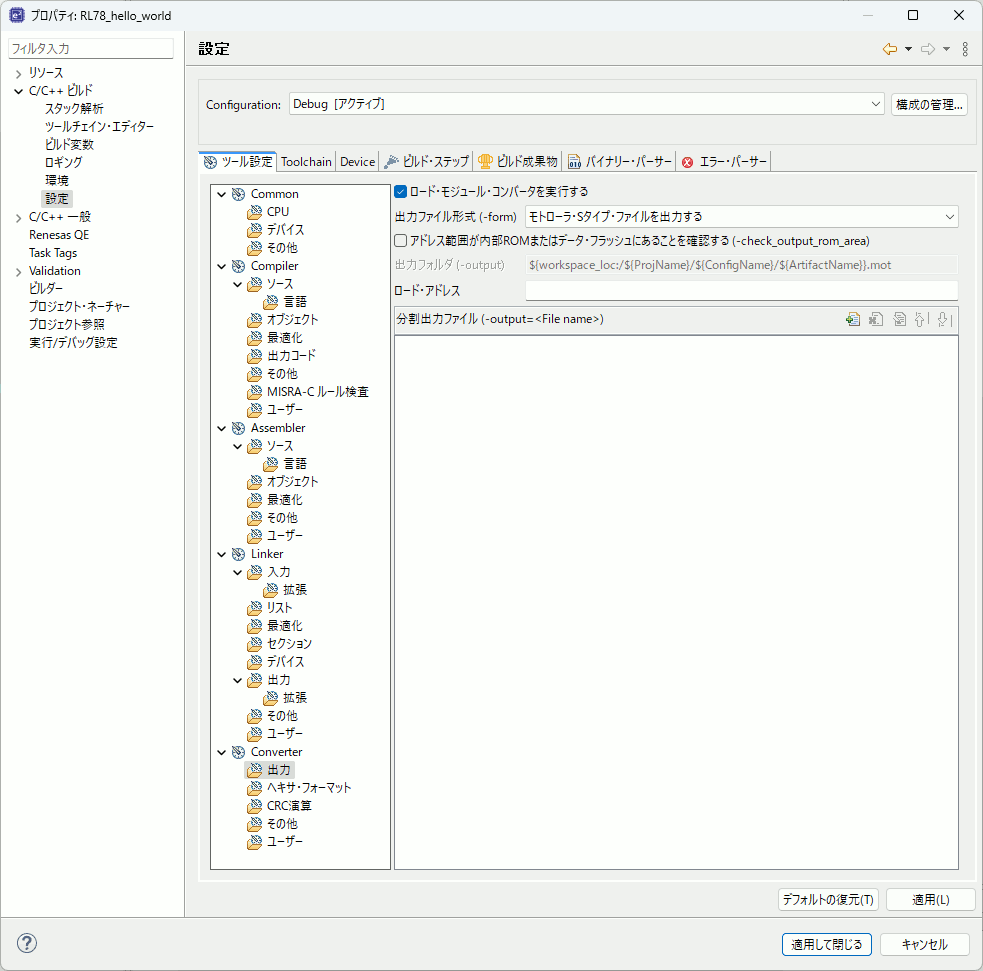Collapse the Linker tree node
Screen dimensions: 983x971
(x=221, y=554)
